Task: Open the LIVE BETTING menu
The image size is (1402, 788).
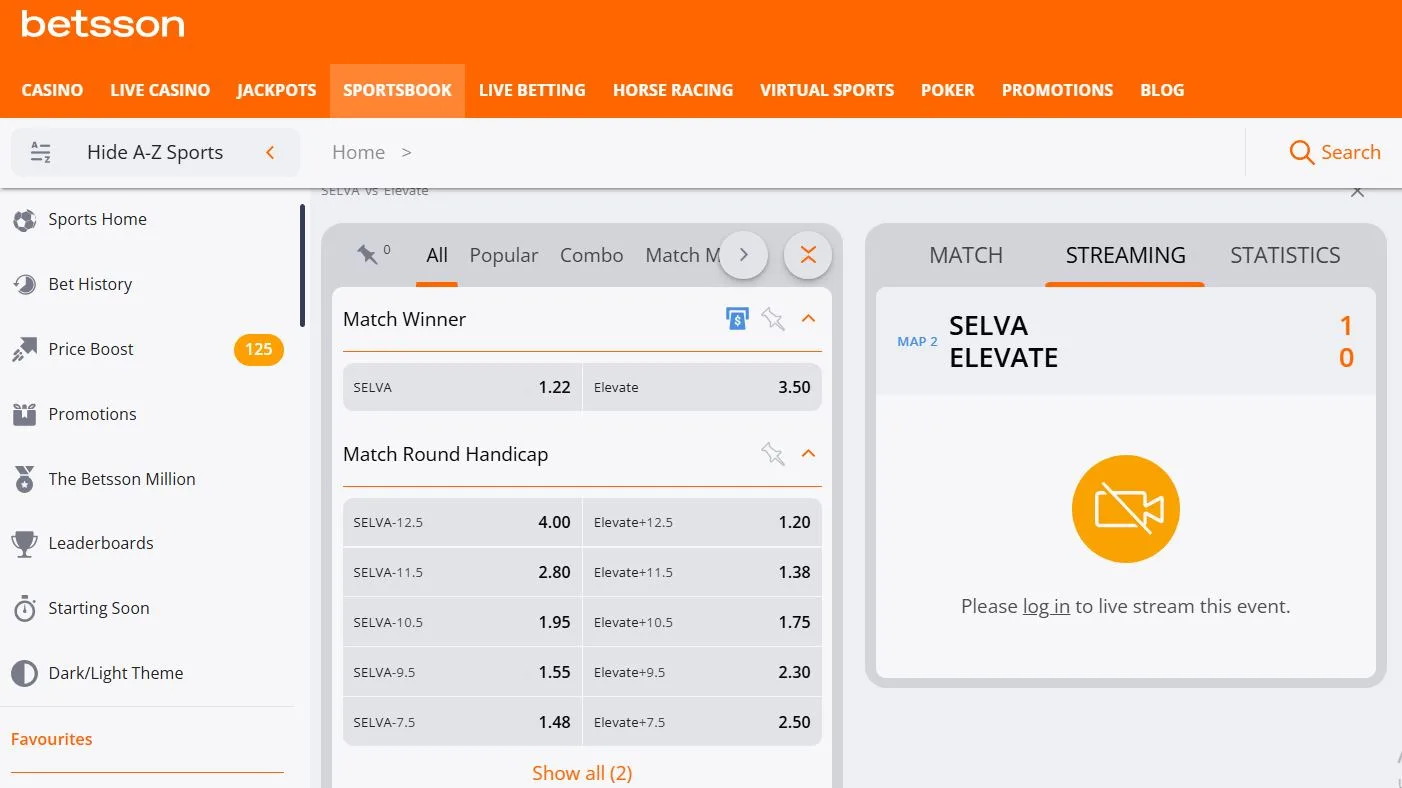Action: click(532, 90)
